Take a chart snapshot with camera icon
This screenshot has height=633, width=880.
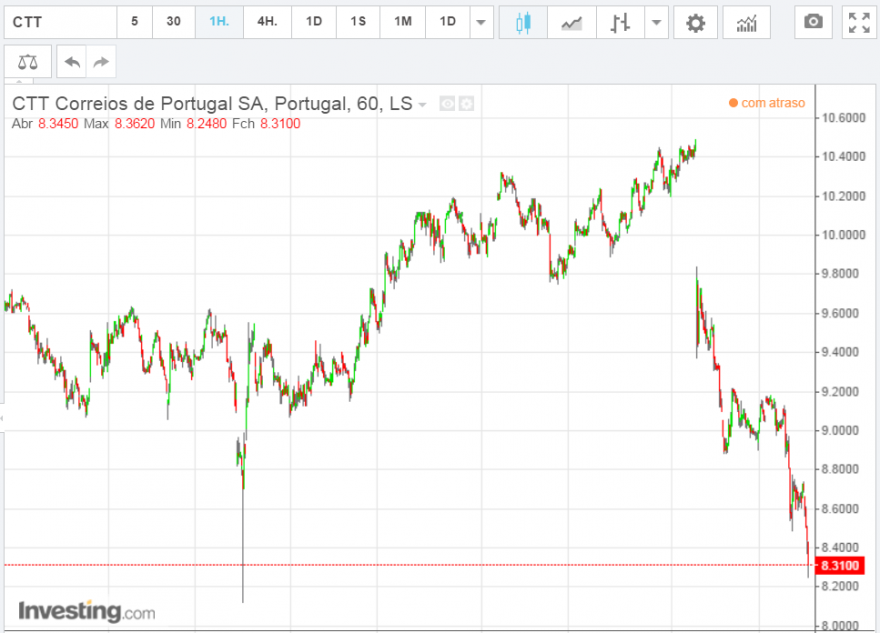(813, 22)
